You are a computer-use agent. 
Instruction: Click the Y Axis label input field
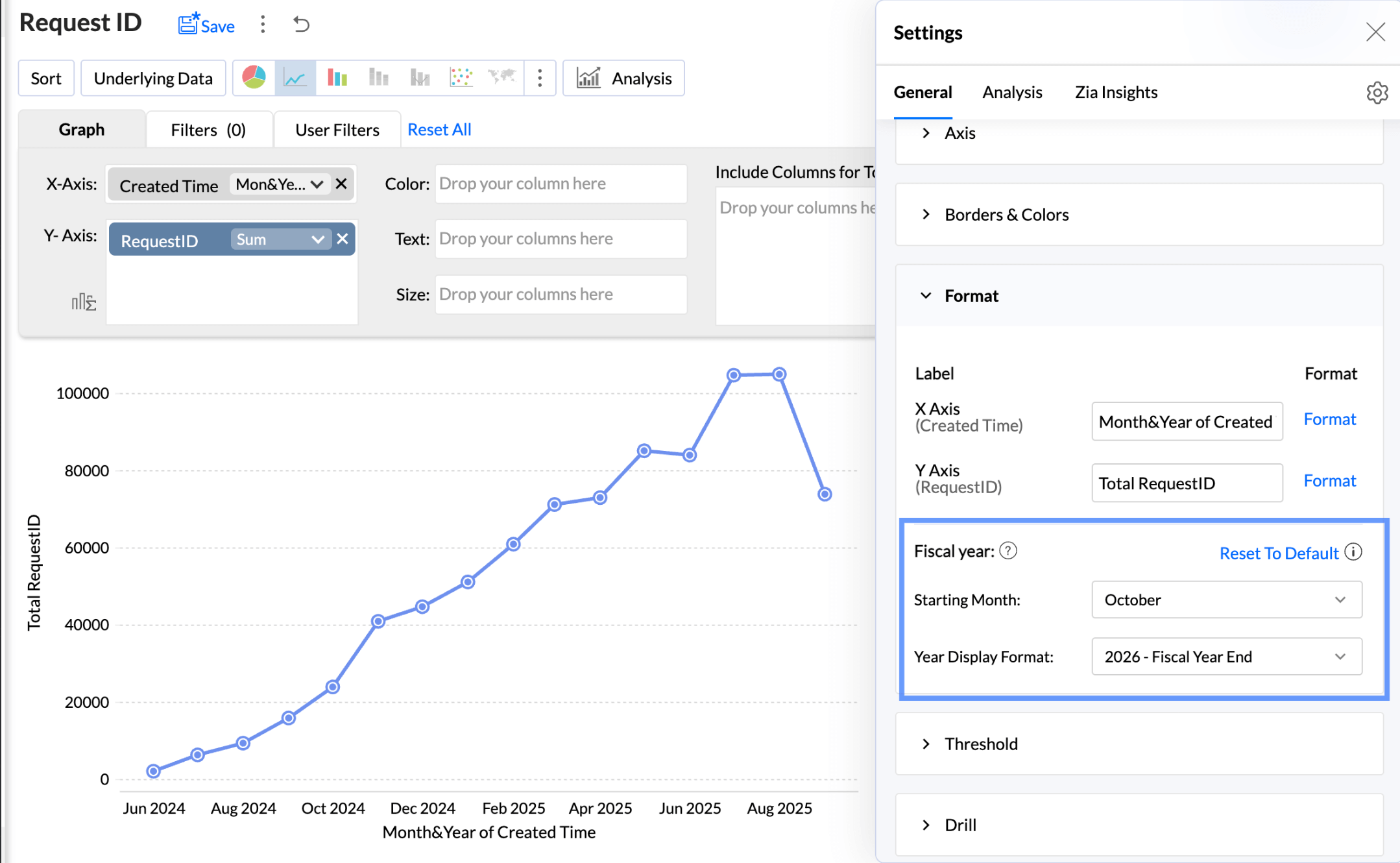coord(1187,483)
